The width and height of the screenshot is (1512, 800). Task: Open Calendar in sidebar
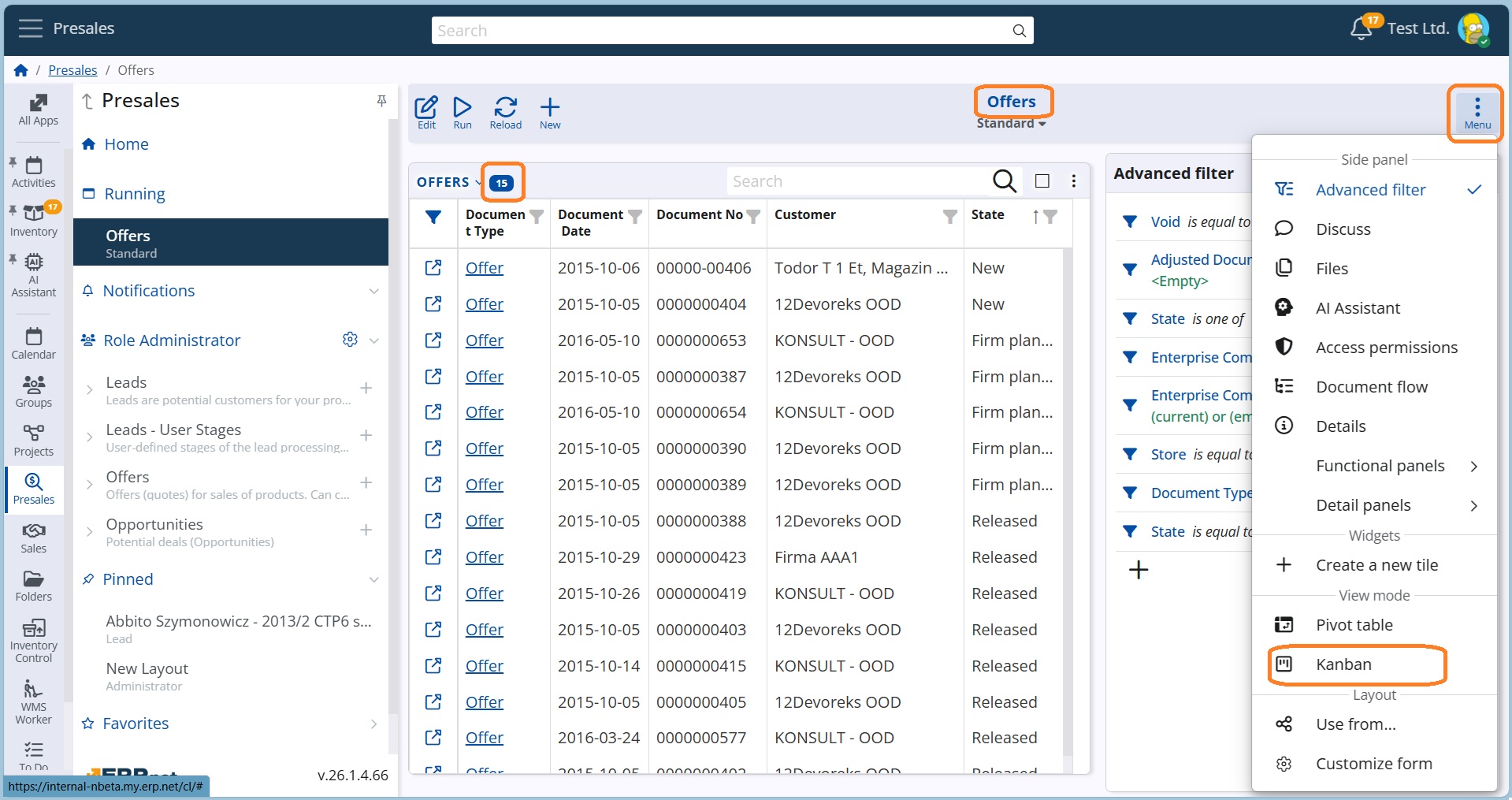coord(34,344)
